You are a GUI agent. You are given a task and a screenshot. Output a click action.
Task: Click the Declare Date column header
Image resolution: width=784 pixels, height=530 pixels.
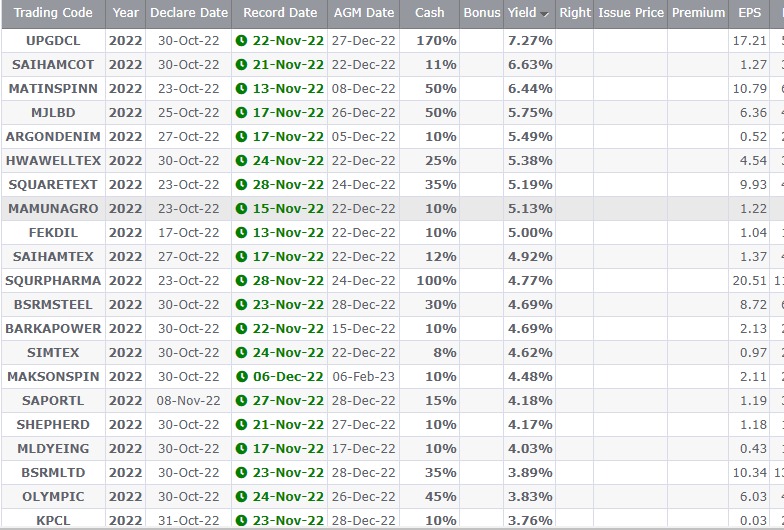pyautogui.click(x=189, y=13)
